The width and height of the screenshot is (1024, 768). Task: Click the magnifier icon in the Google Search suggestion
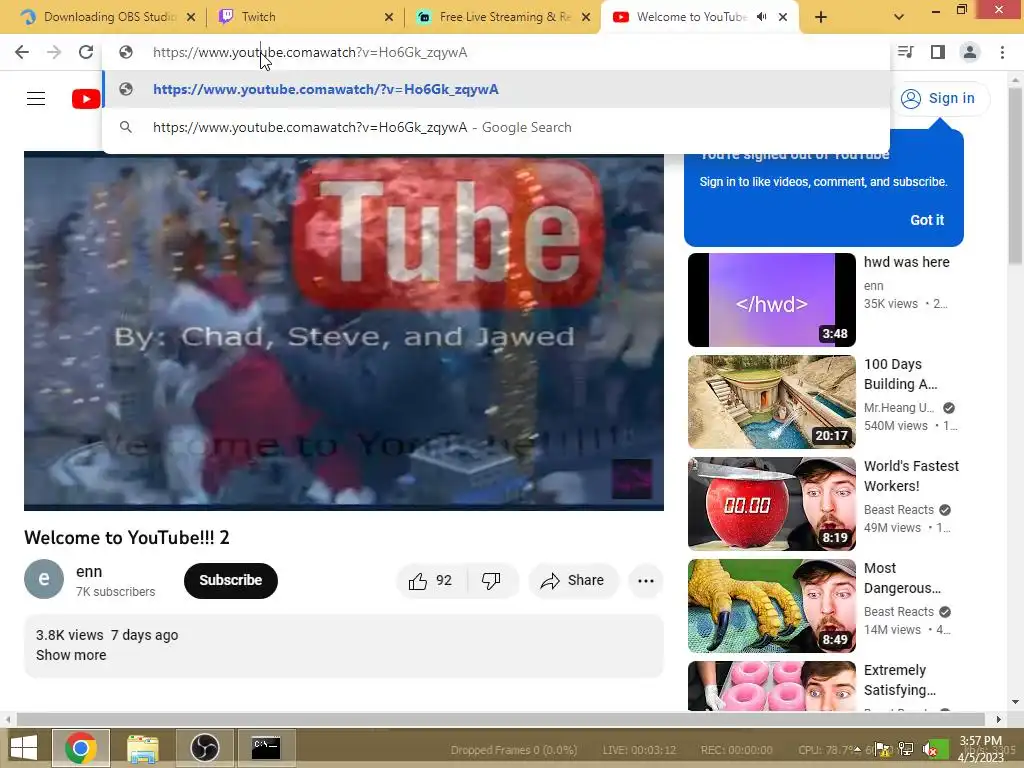(x=126, y=127)
